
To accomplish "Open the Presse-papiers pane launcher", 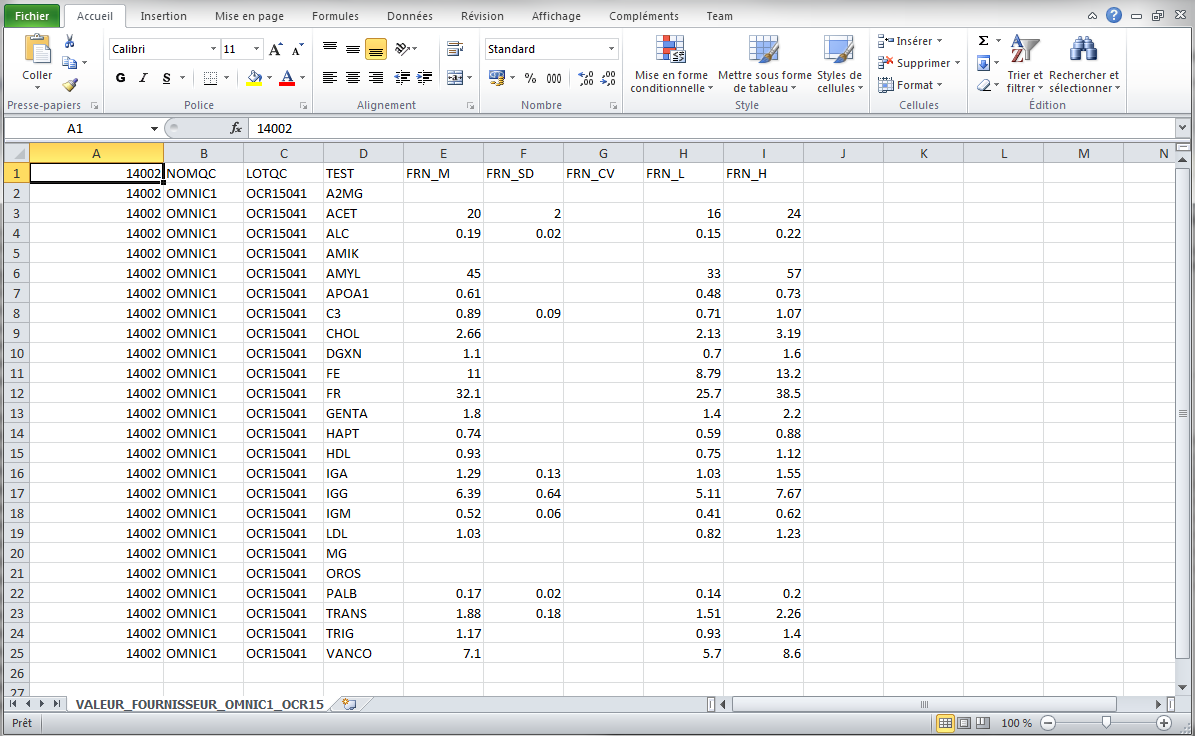I will [95, 106].
